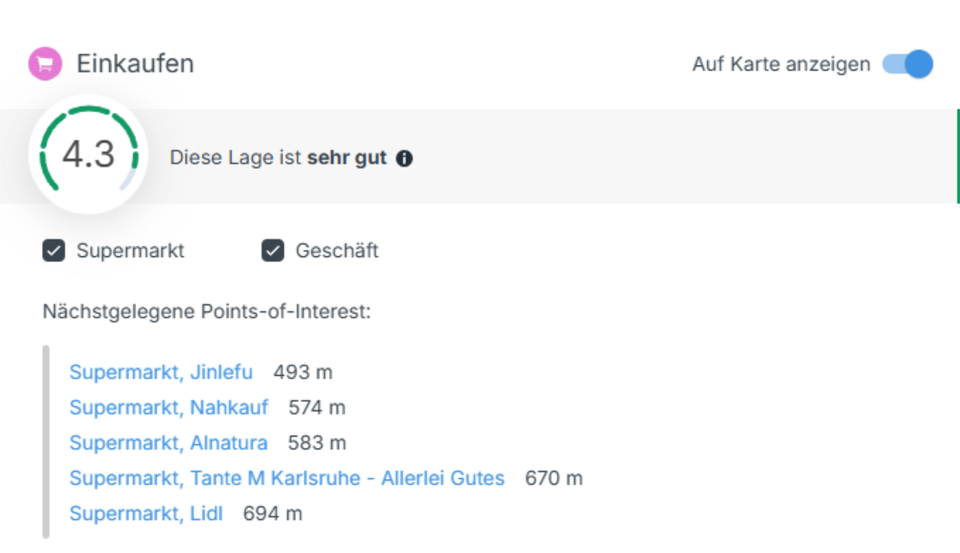
Task: Click the Einkaufen section heading
Action: click(x=135, y=65)
